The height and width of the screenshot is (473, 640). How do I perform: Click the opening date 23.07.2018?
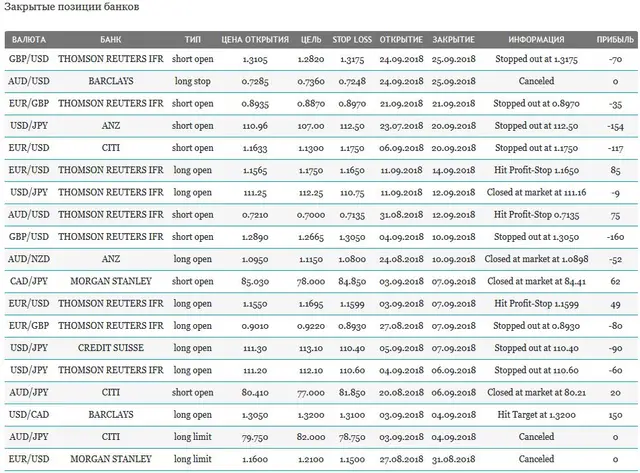401,126
